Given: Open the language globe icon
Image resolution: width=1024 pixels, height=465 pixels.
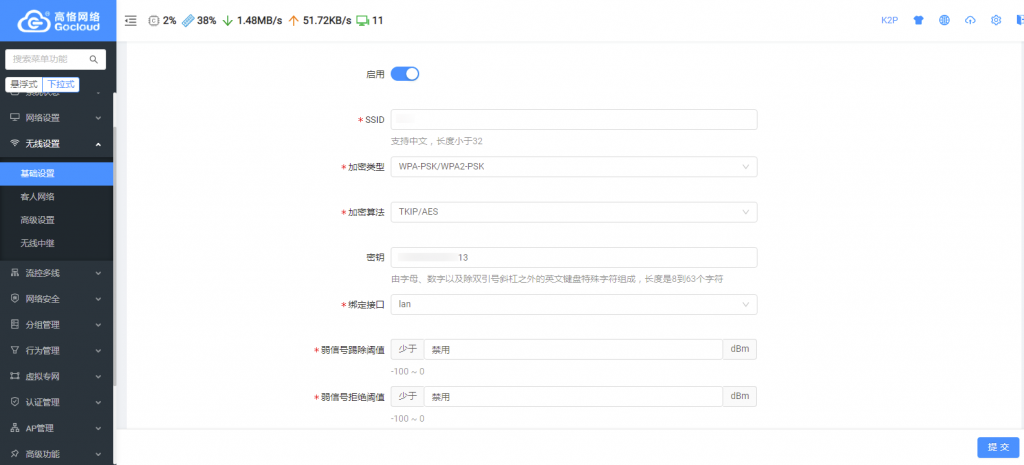Looking at the screenshot, I should (x=944, y=20).
